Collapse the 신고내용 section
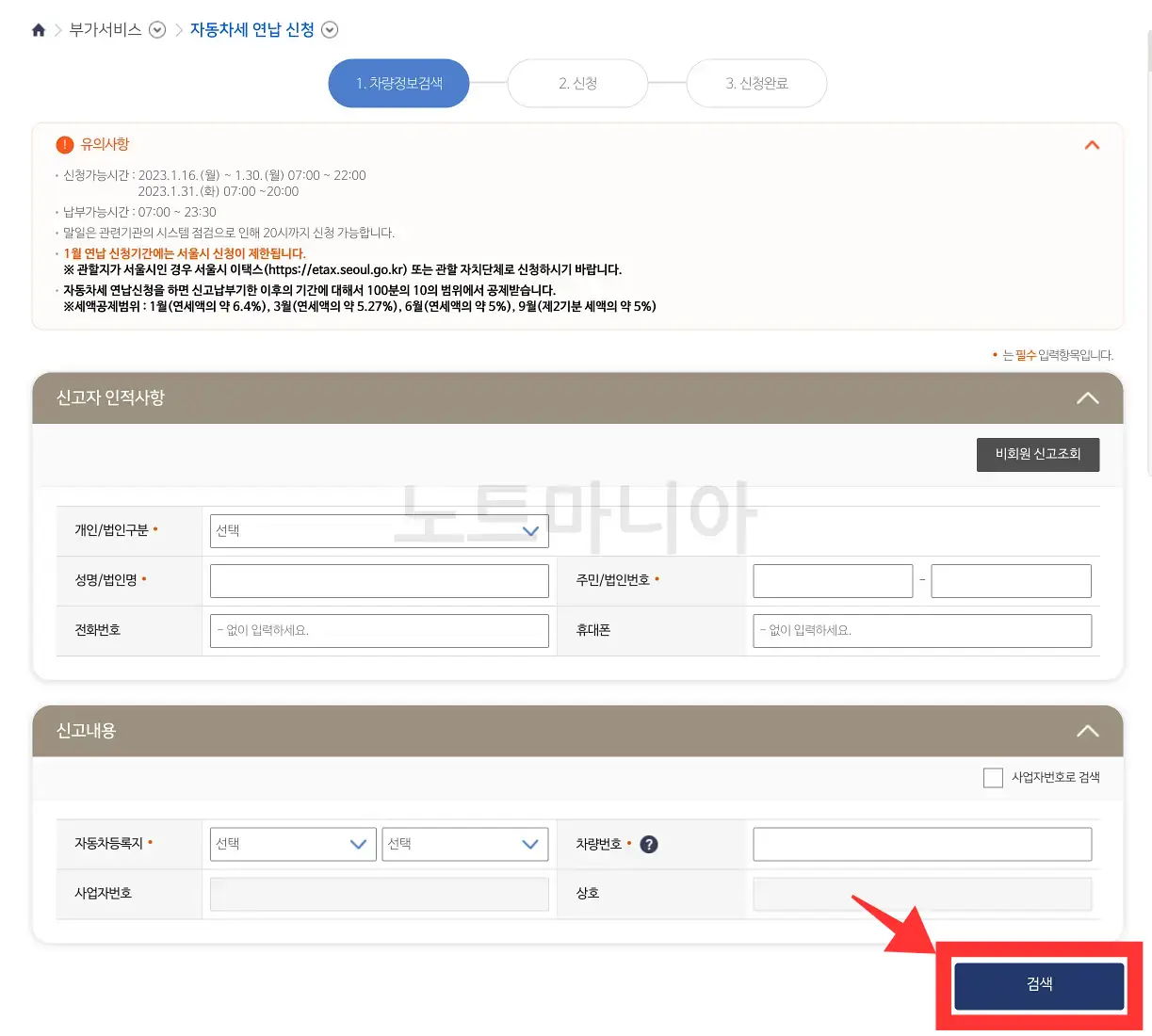 (1088, 730)
